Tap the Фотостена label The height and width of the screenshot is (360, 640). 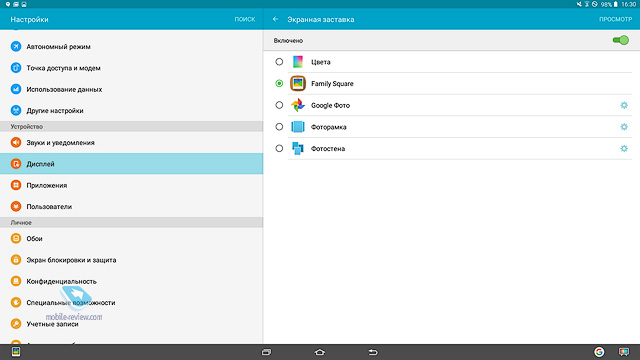[x=328, y=149]
